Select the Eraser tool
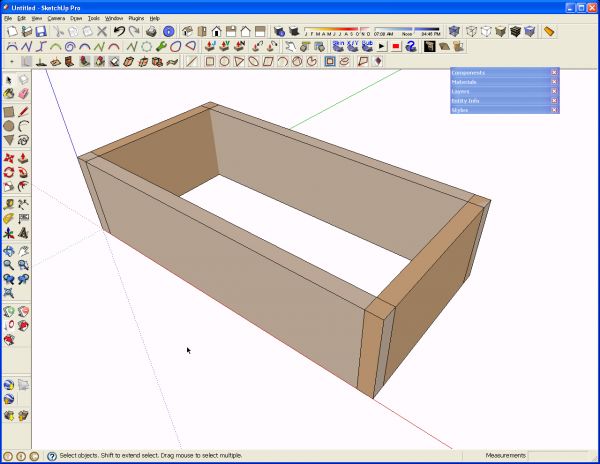Viewport: 600px width, 464px height. 23,94
